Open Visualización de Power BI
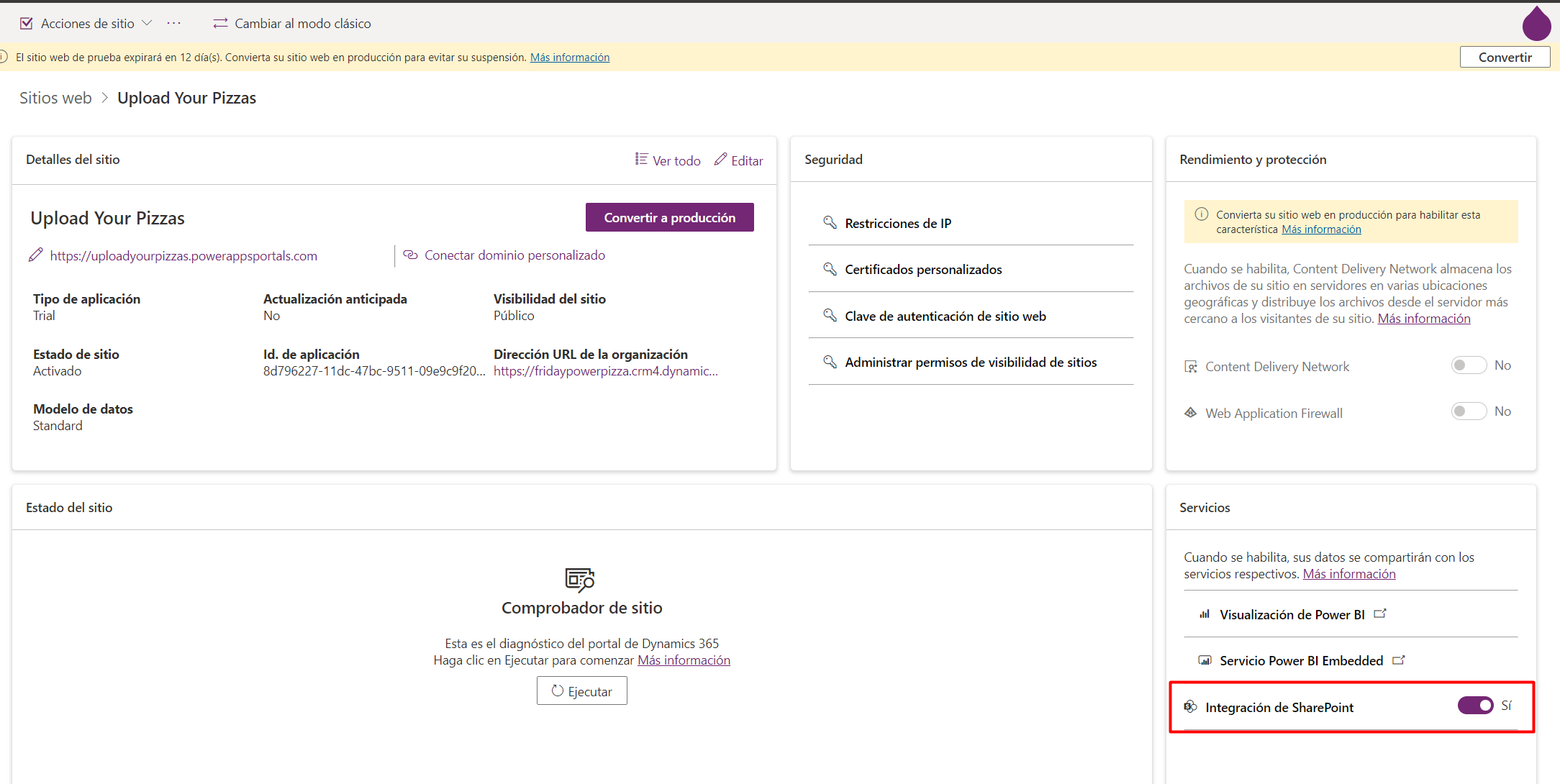Screen dimensions: 1560x784 tap(1292, 615)
